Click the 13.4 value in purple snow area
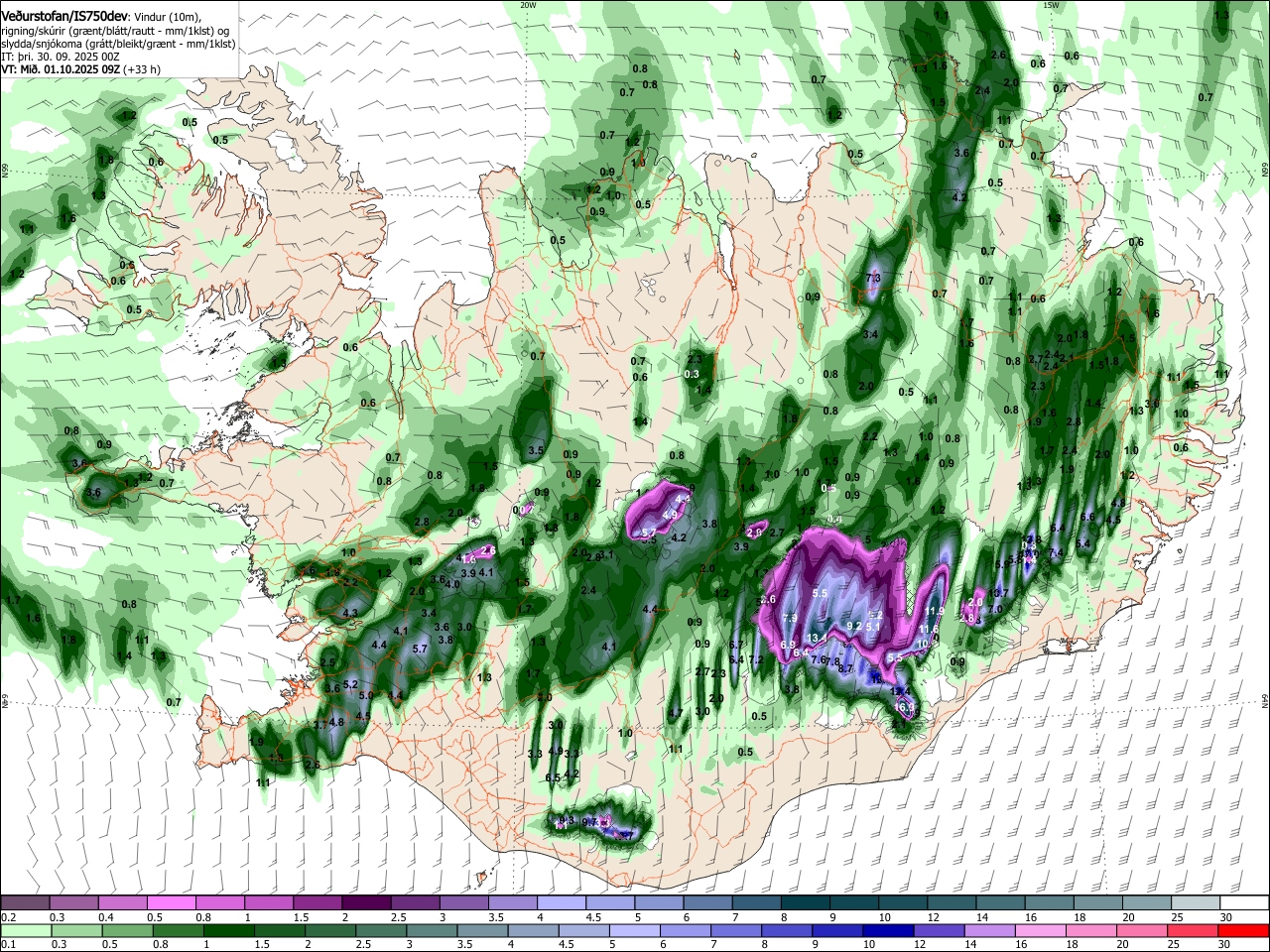The image size is (1270, 952). click(818, 638)
